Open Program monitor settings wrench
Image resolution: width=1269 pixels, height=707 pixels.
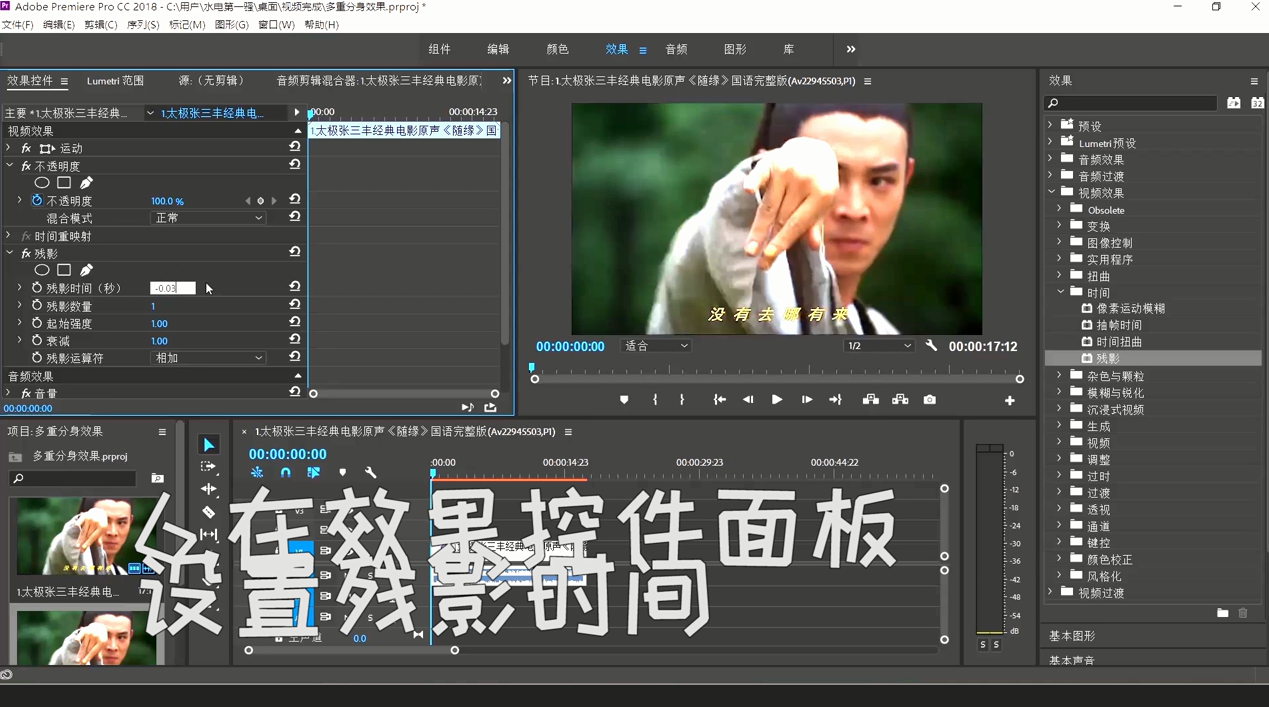point(932,346)
